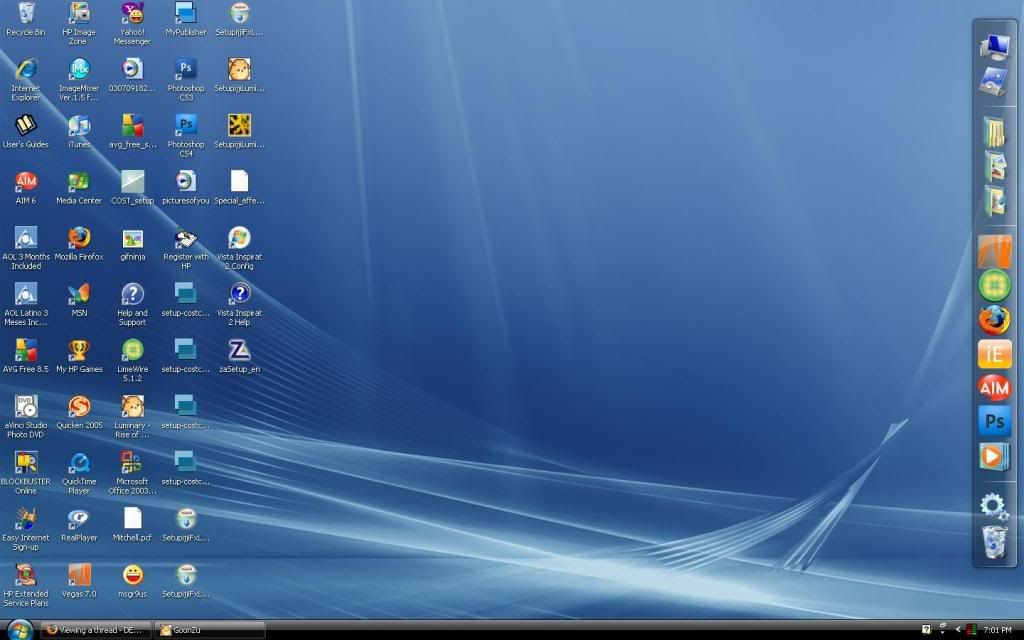The width and height of the screenshot is (1024, 640).
Task: Open the media player dock icon
Action: click(x=993, y=455)
